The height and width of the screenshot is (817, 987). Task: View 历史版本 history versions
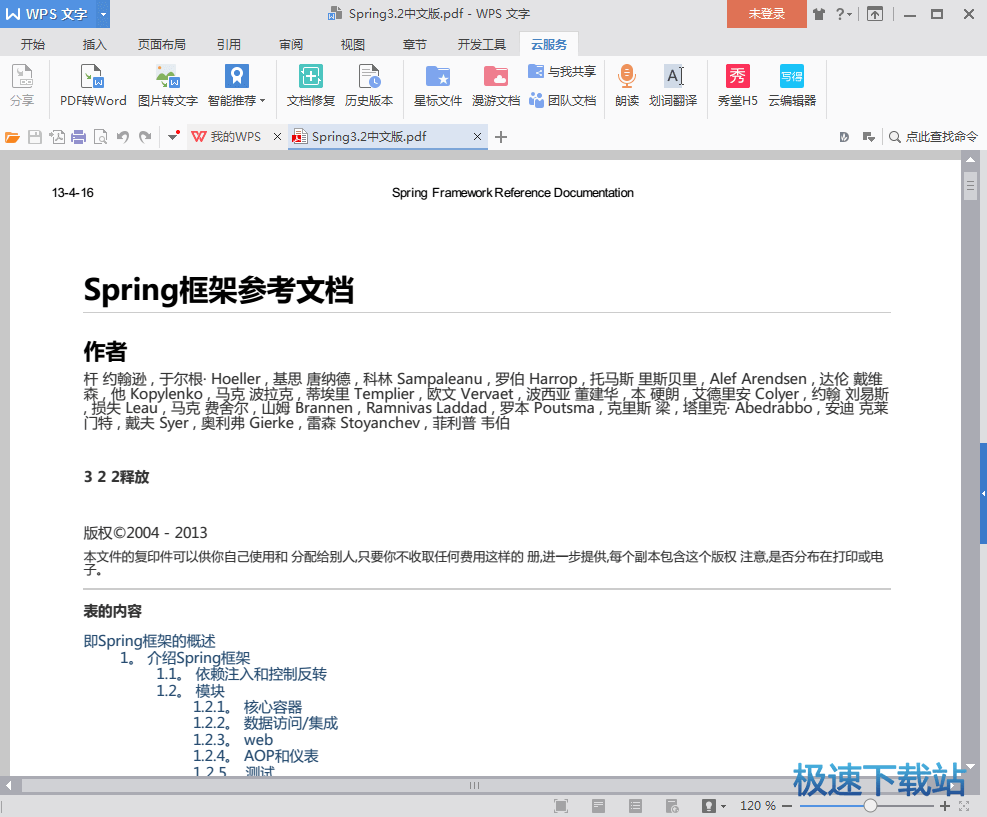(369, 85)
